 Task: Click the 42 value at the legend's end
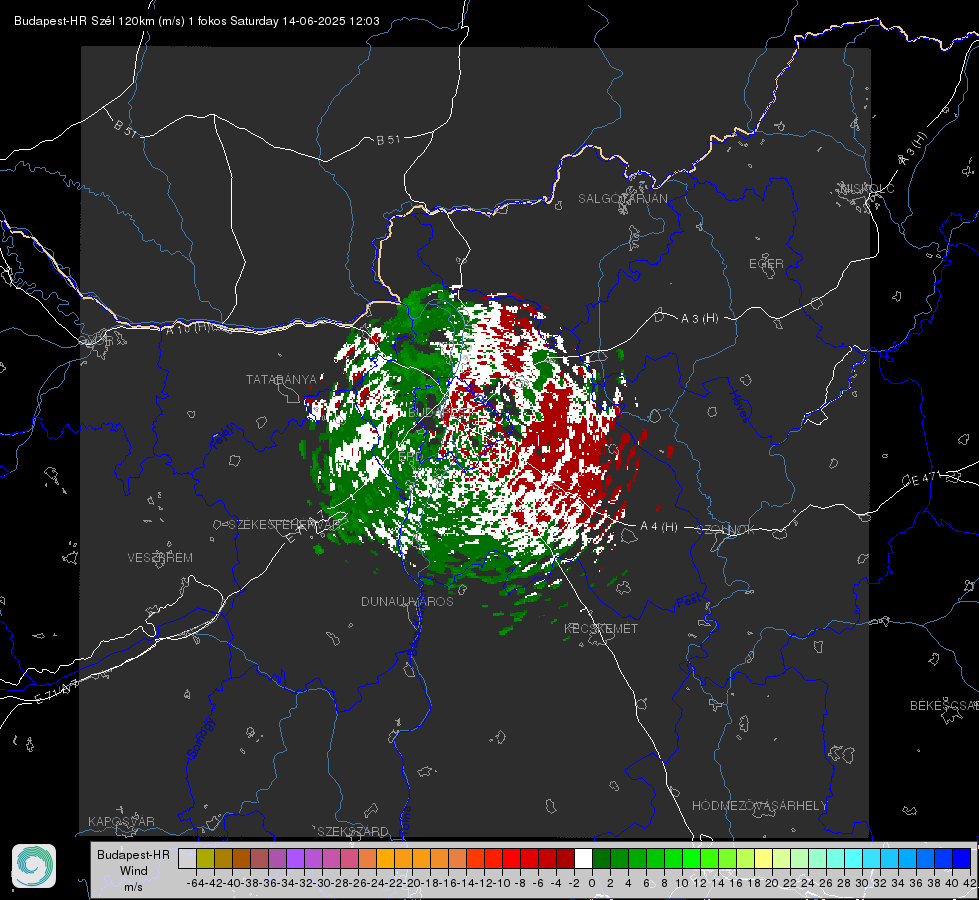click(x=969, y=883)
